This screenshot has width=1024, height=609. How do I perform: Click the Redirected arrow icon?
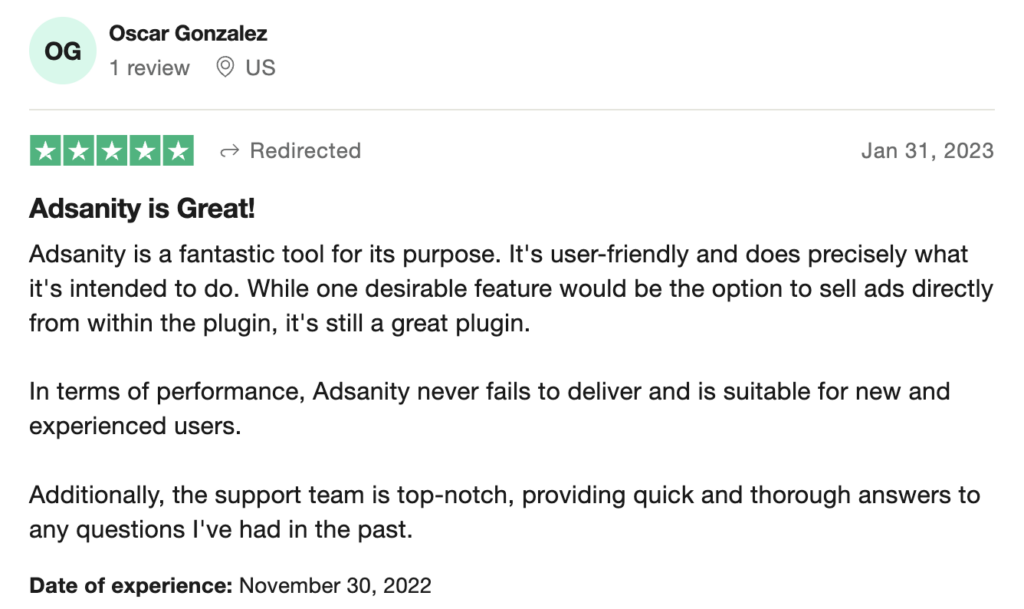point(230,151)
